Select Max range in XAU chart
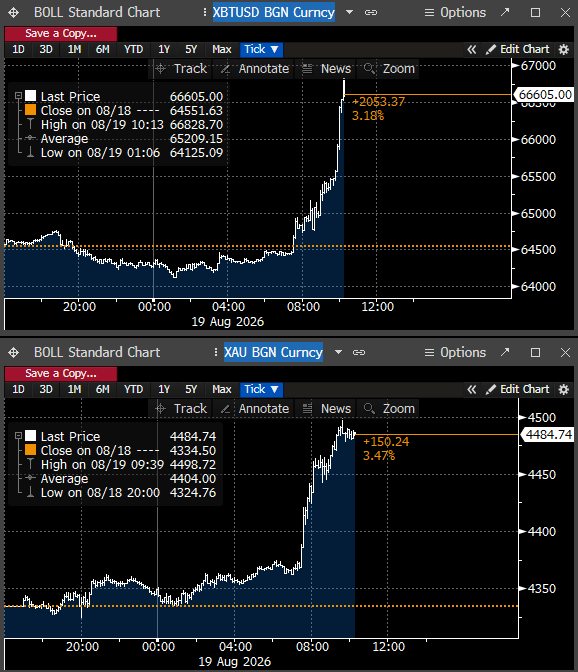The image size is (578, 672). click(222, 389)
